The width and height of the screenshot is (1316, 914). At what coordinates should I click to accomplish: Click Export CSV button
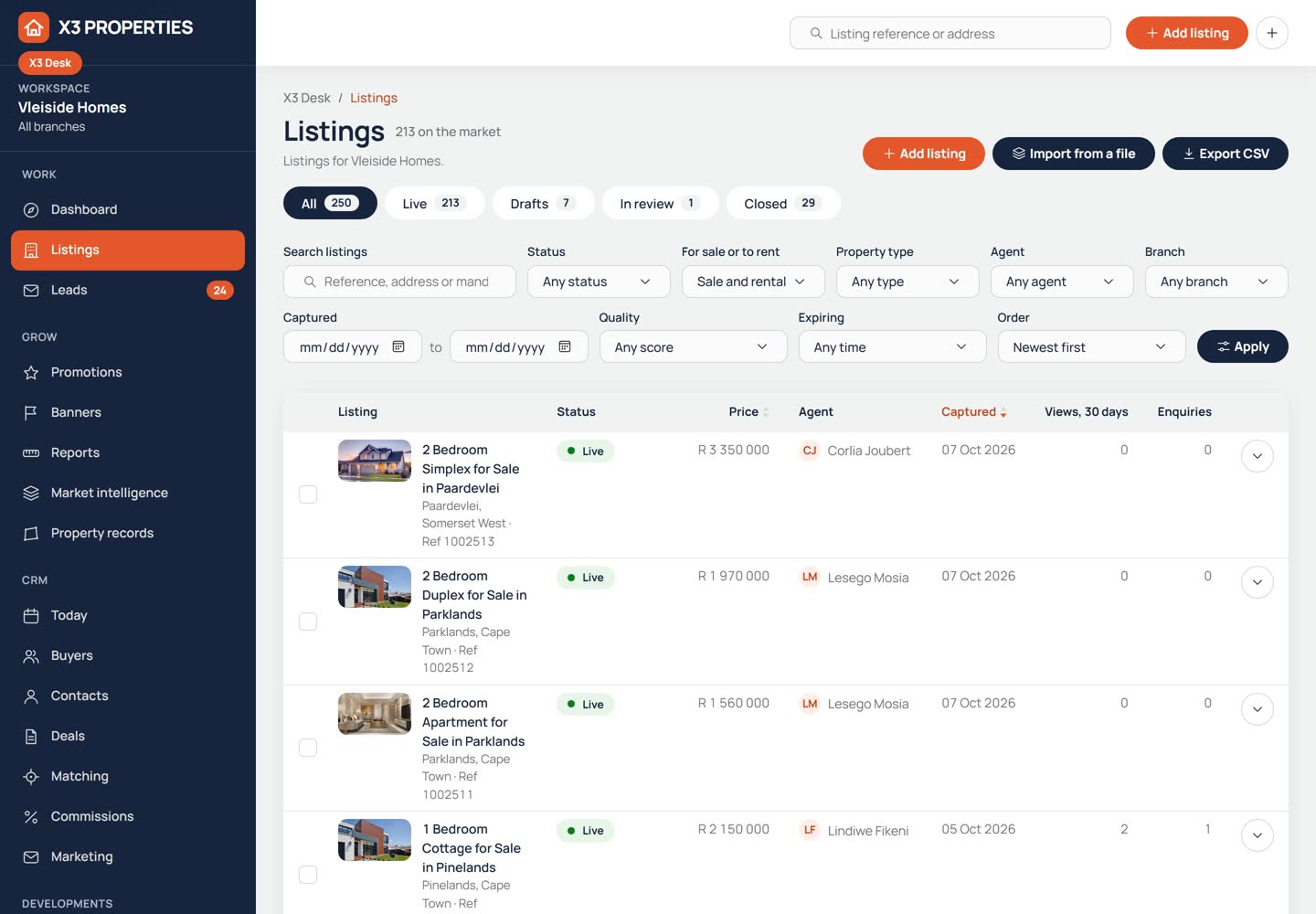[1226, 154]
